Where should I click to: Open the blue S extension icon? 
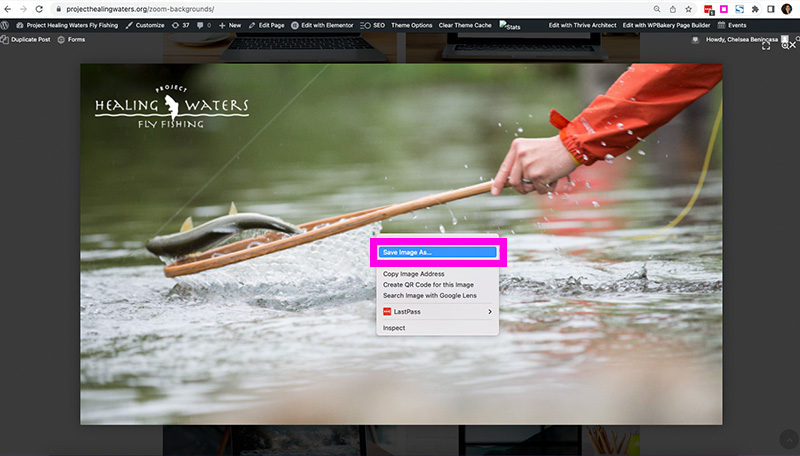tap(739, 9)
